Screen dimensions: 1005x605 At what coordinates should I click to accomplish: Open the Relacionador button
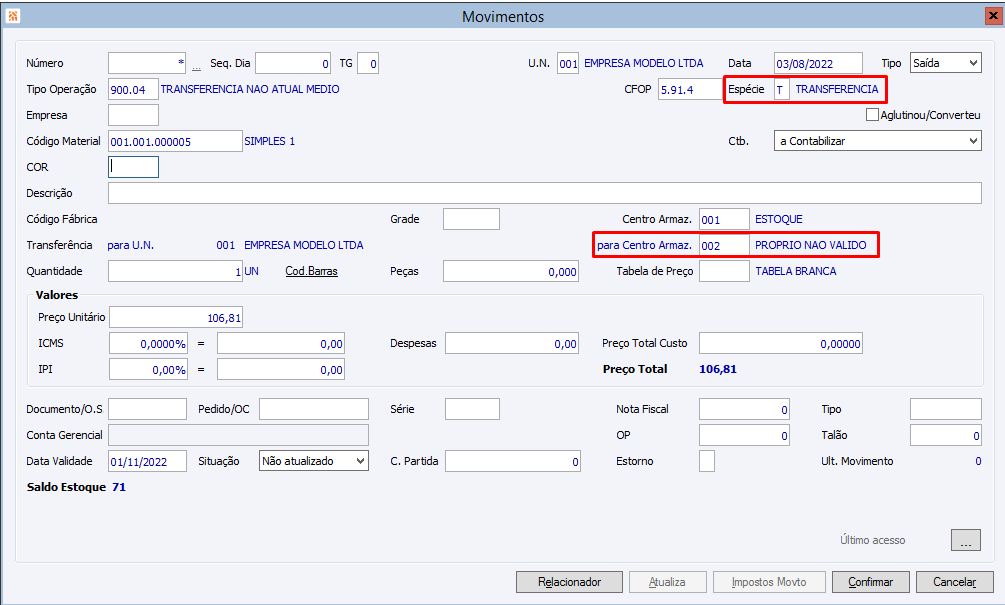click(569, 582)
